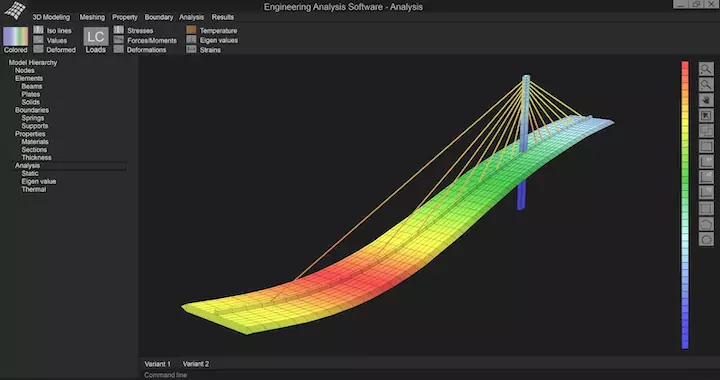Select the pointer selection tool icon
The image size is (720, 380).
click(706, 116)
